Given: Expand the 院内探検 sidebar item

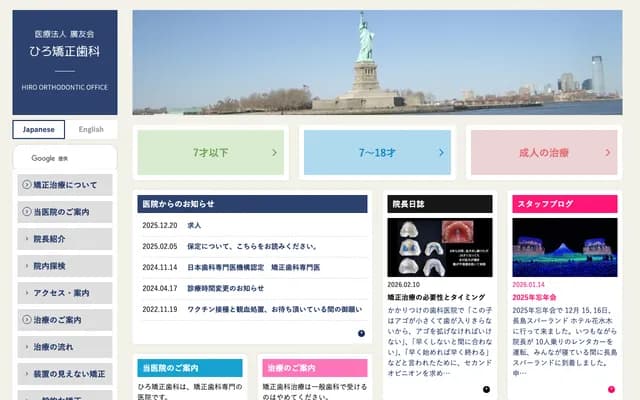Looking at the screenshot, I should pos(65,266).
